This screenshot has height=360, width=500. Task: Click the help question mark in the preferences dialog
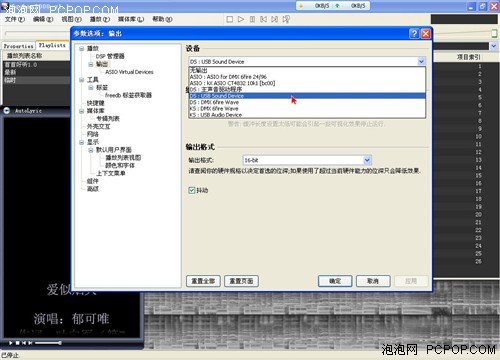(414, 33)
